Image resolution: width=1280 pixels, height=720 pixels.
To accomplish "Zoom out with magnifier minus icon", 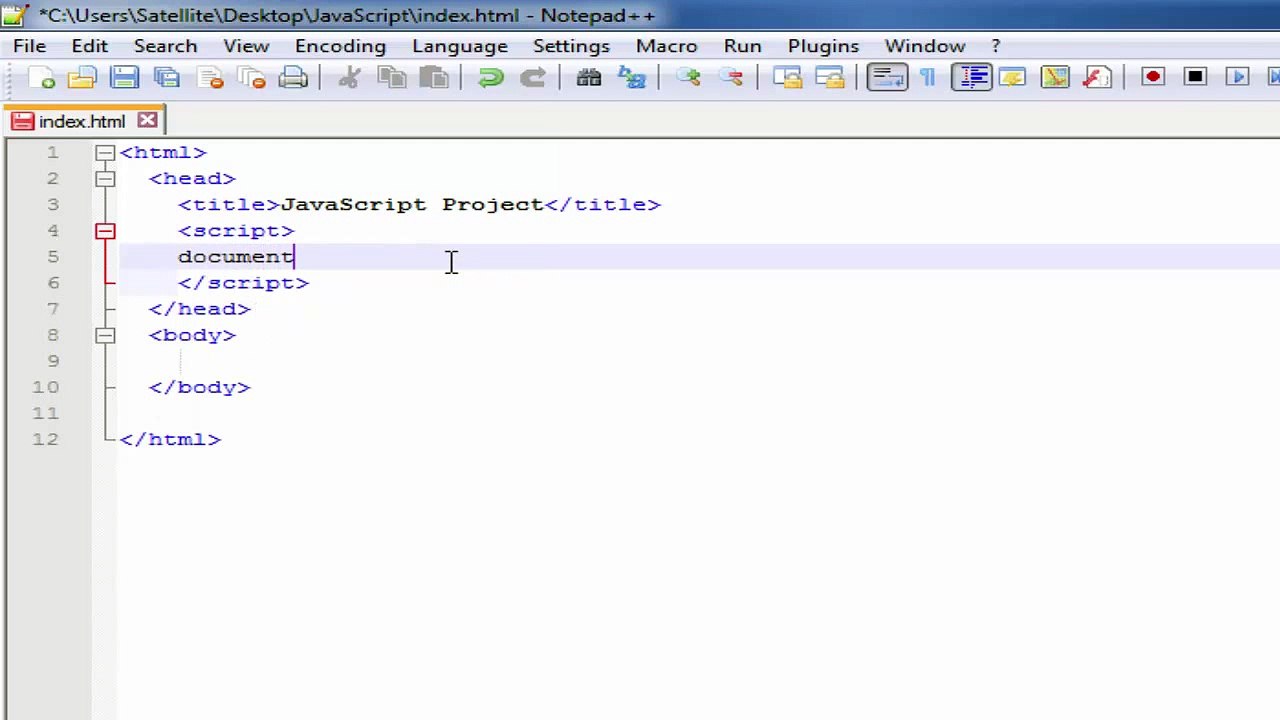I will (731, 78).
